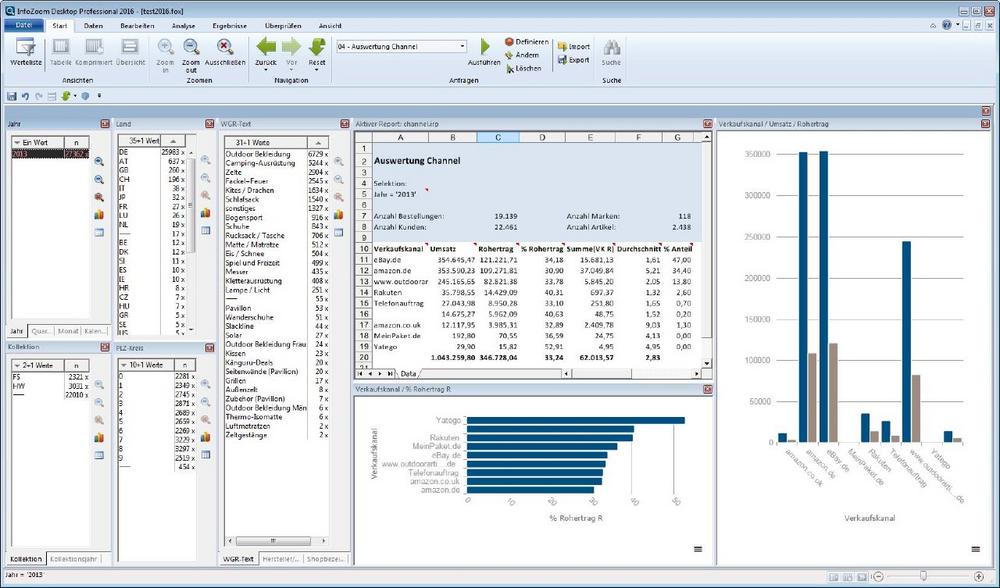Click the chart icon in Kollektion panel

click(99, 437)
